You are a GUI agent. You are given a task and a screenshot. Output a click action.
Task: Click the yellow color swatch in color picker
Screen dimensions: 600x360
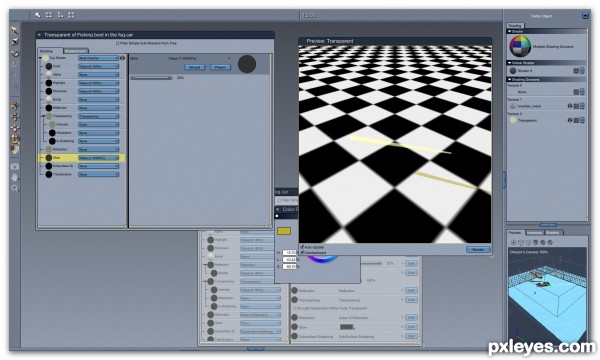click(x=284, y=231)
